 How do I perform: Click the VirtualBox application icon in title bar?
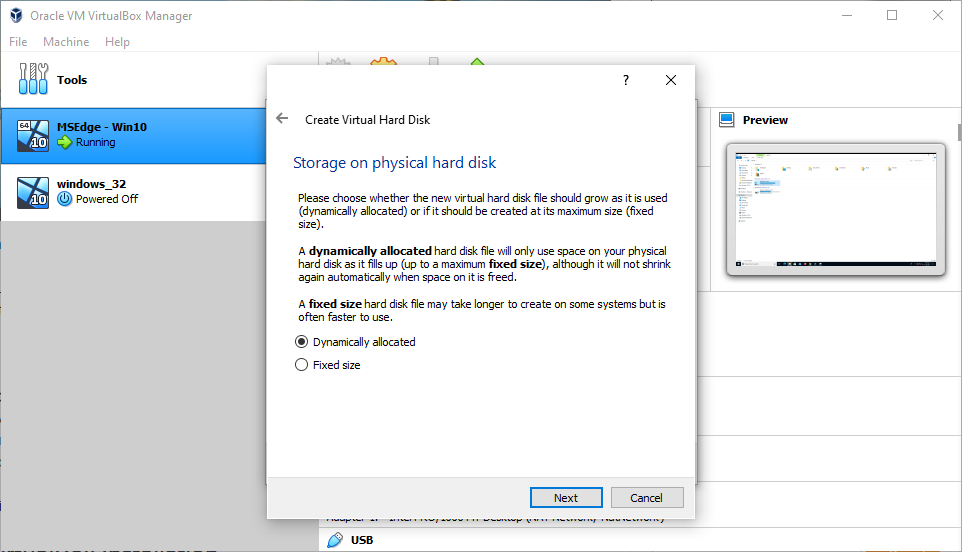pos(16,15)
